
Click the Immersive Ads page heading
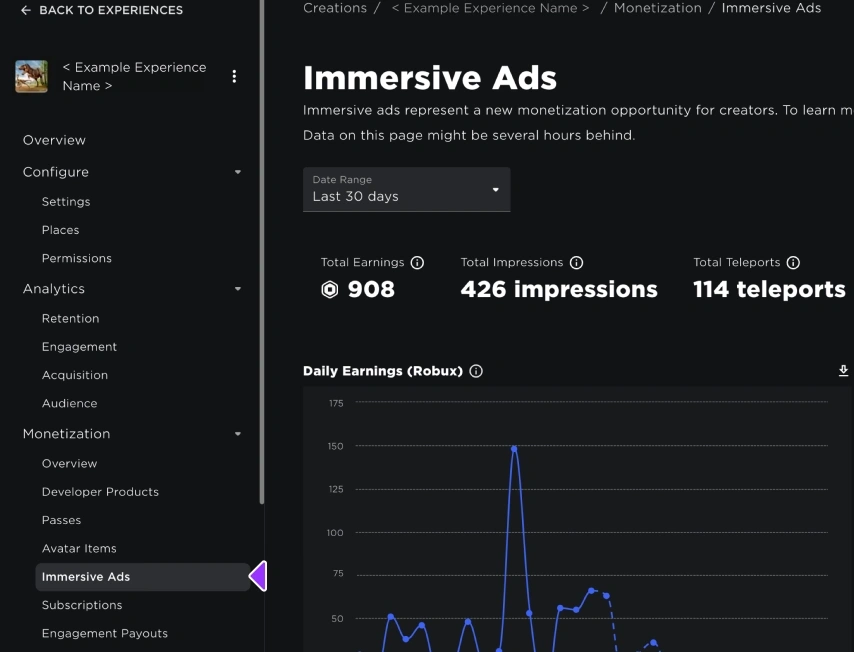(430, 77)
